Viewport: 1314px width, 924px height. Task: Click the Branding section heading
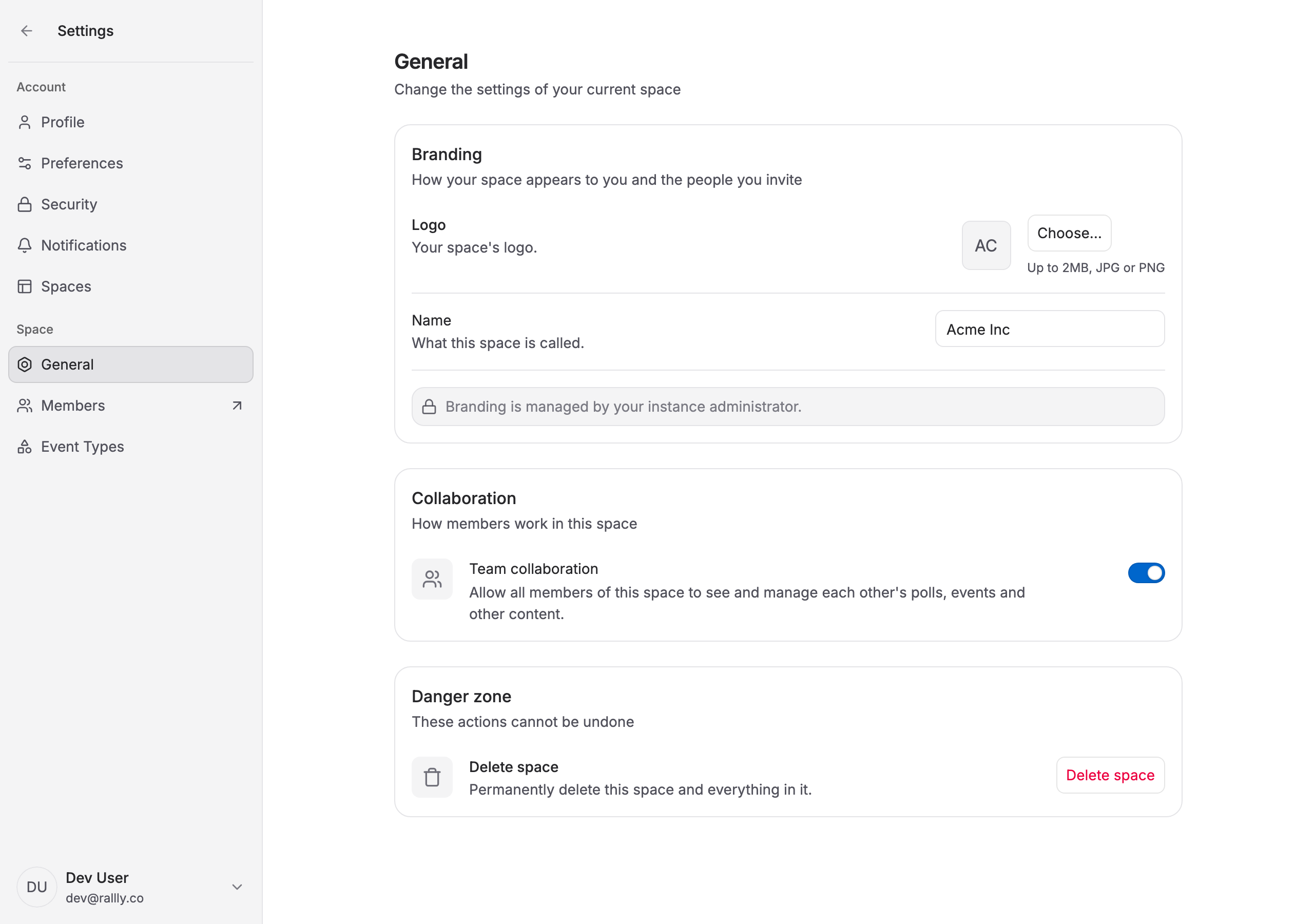tap(447, 155)
